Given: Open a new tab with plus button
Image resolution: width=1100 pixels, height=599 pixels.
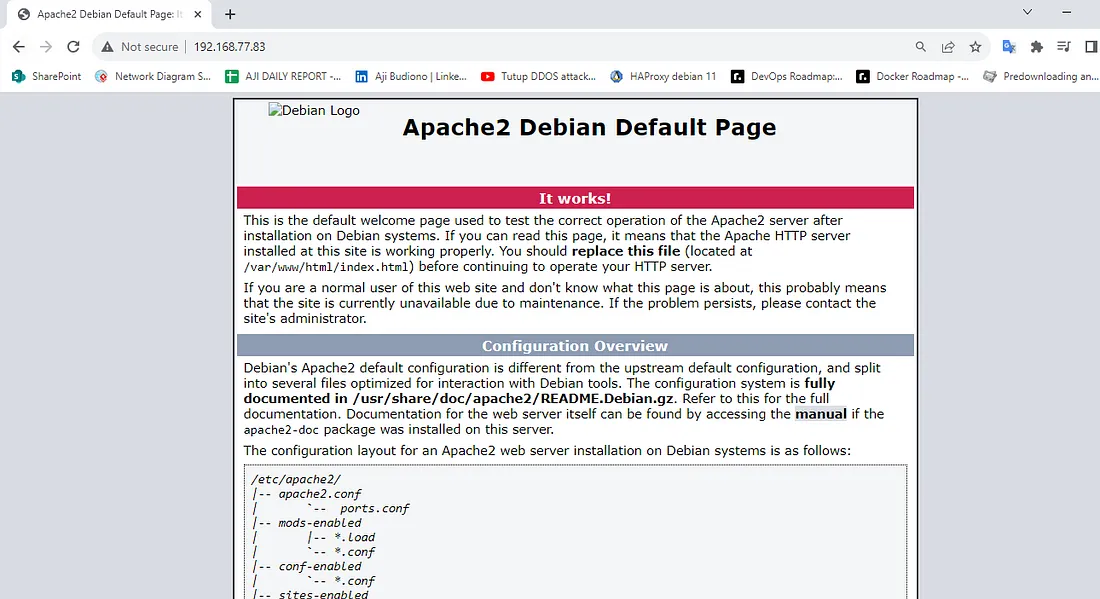Looking at the screenshot, I should pos(230,14).
